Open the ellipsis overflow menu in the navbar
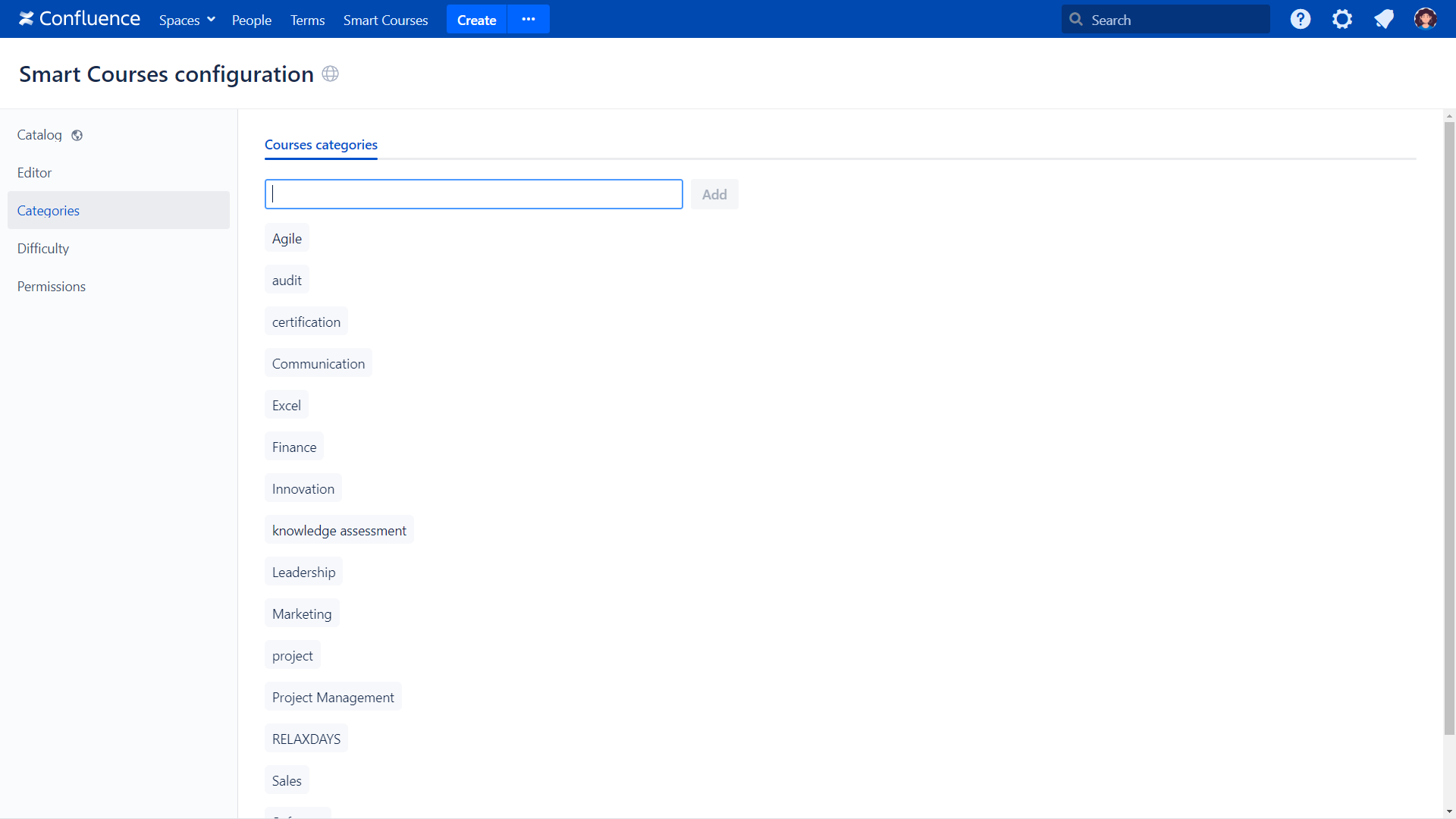The image size is (1456, 819). pos(528,19)
